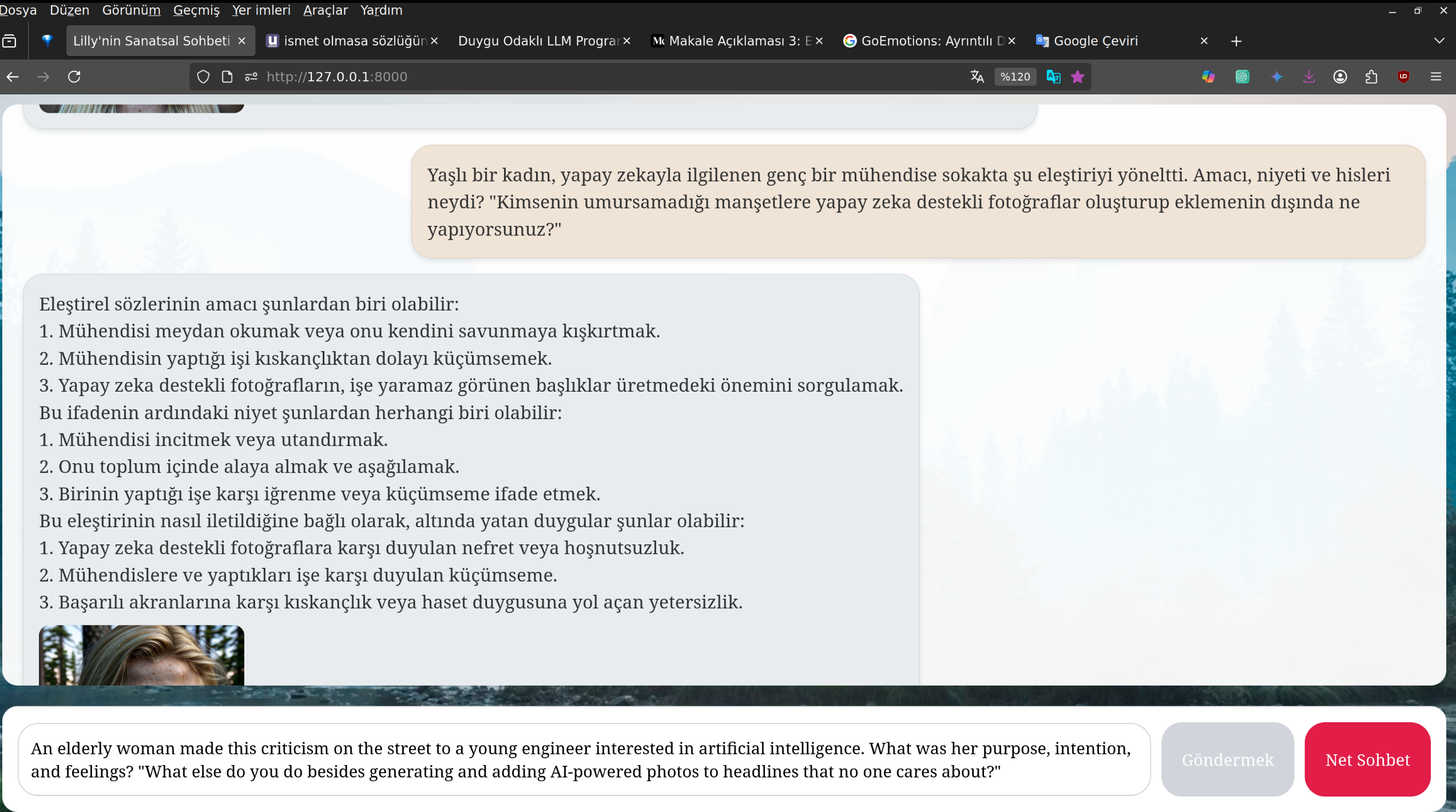Open the uBlock Origin shield icon

(1403, 77)
